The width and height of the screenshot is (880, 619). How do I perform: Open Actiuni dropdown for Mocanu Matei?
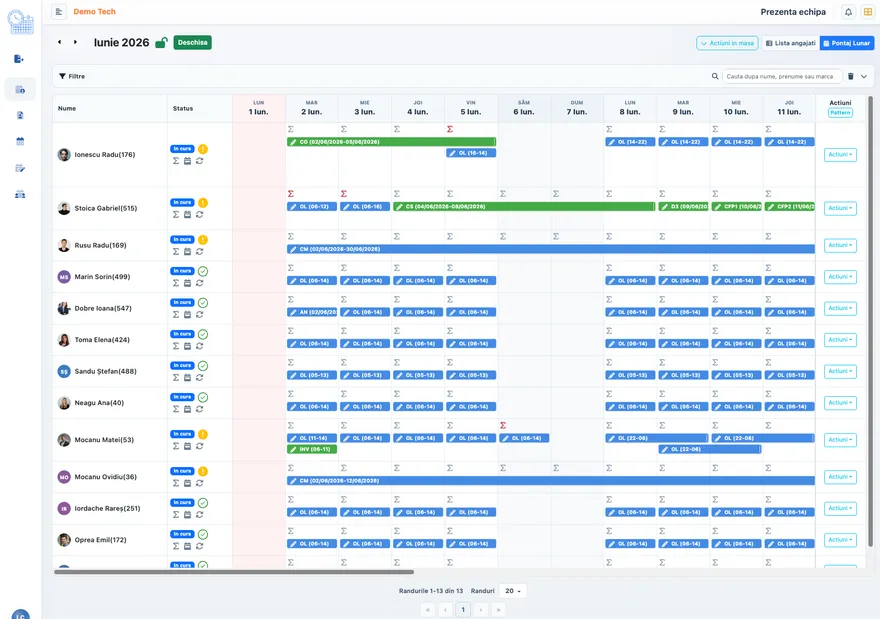840,440
